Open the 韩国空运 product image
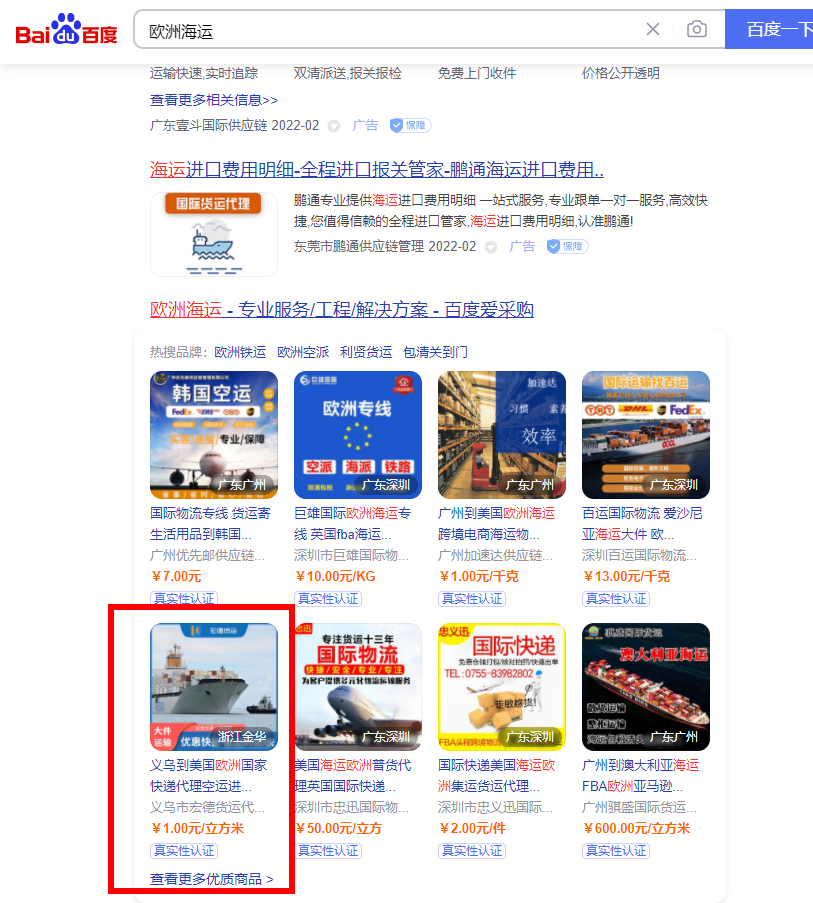 coord(214,435)
